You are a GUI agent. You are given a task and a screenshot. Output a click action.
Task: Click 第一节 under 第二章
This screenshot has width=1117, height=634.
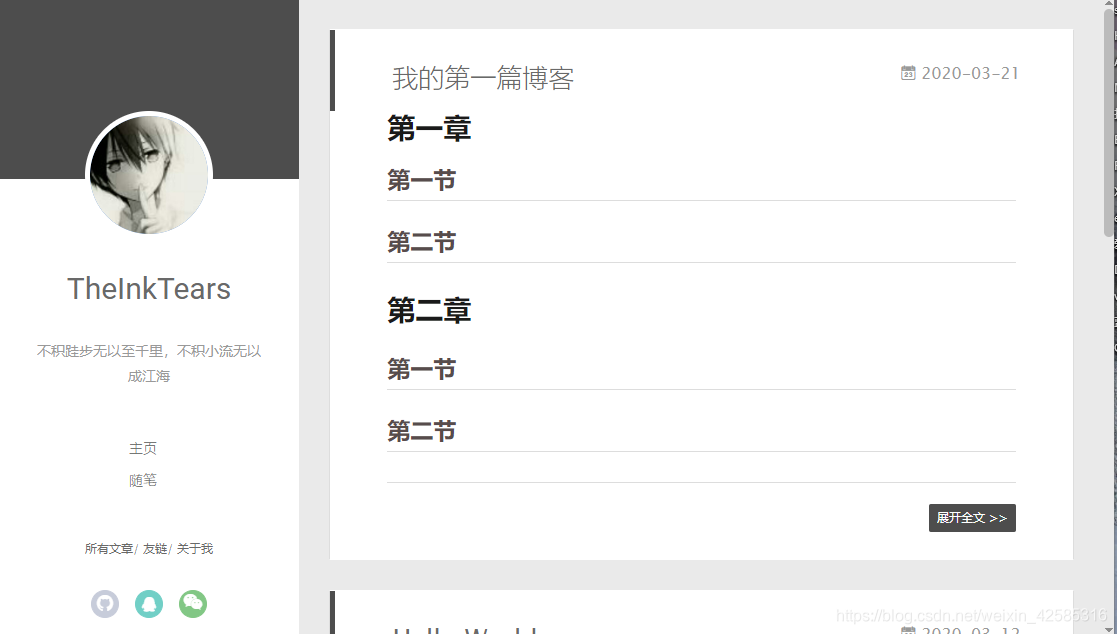click(421, 369)
